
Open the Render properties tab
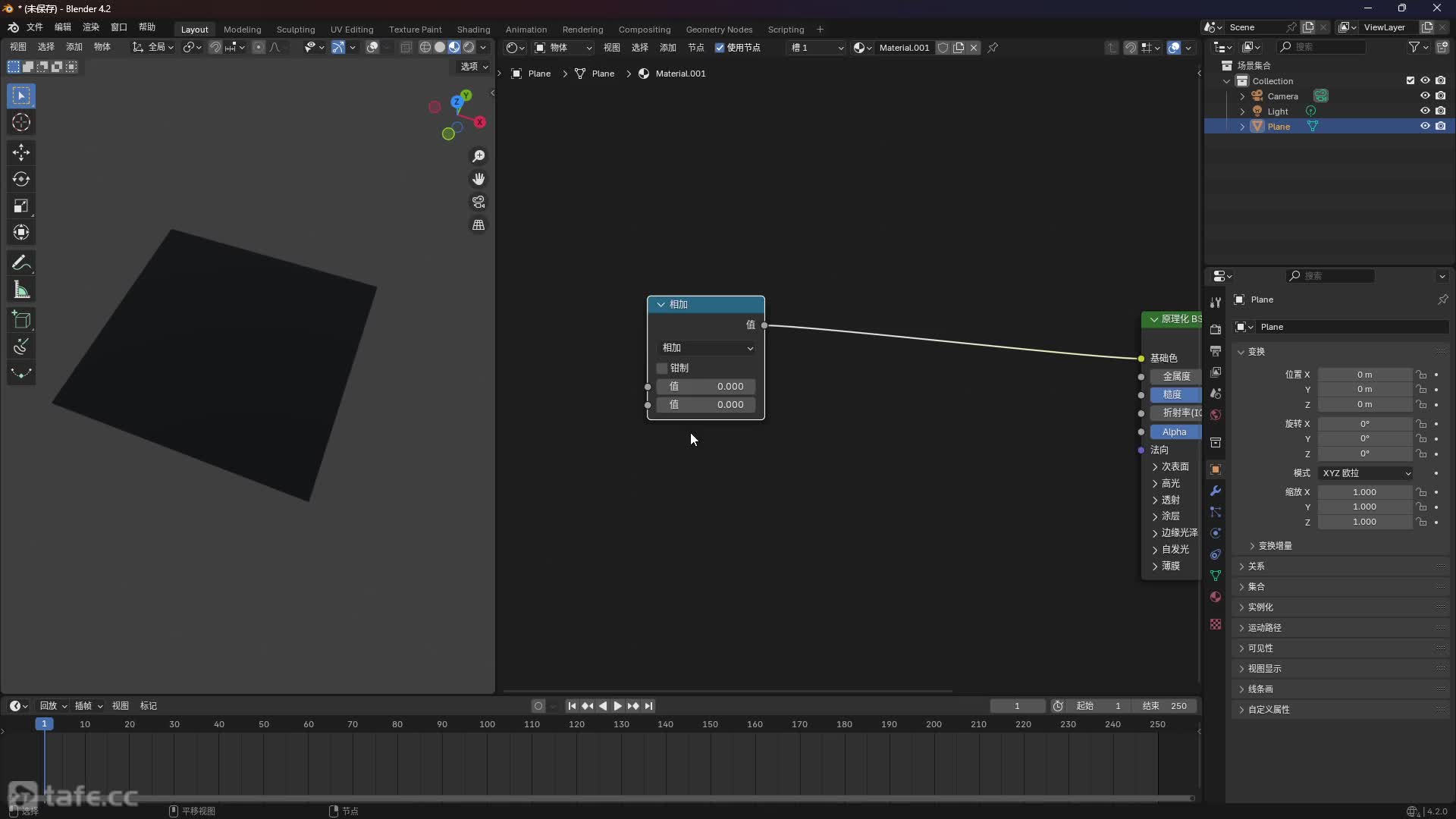click(x=1216, y=329)
